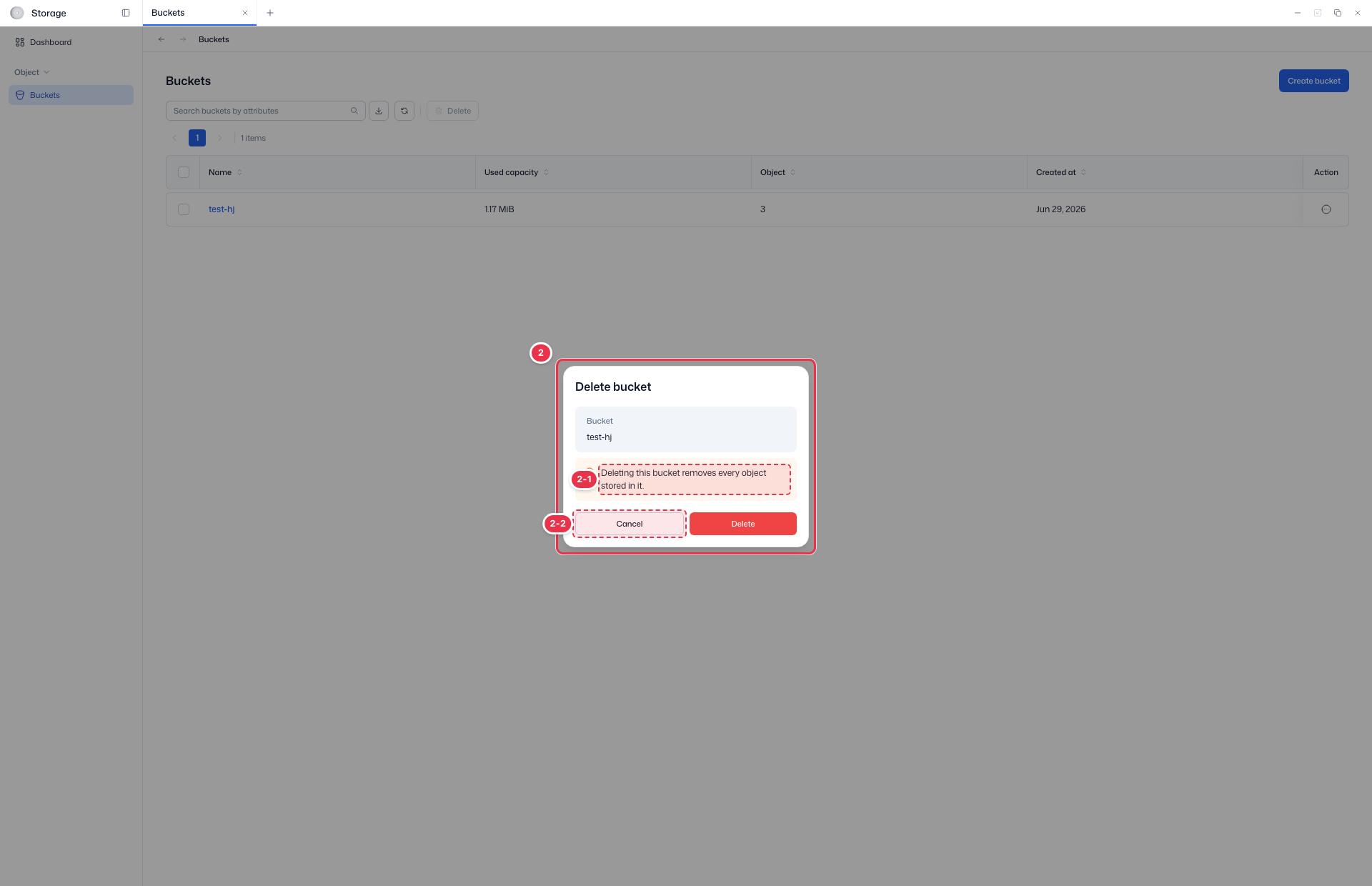Click the previous page arrow

pyautogui.click(x=174, y=138)
